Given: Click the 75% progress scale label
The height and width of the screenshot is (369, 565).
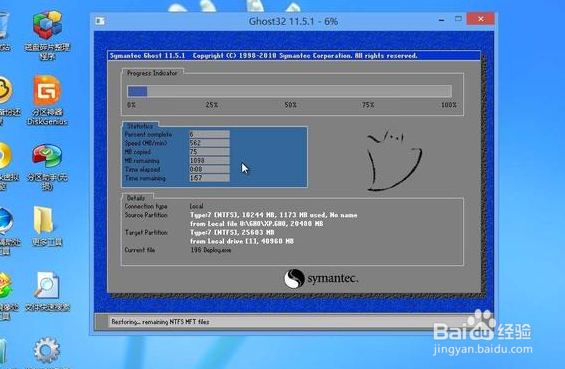Looking at the screenshot, I should (368, 105).
